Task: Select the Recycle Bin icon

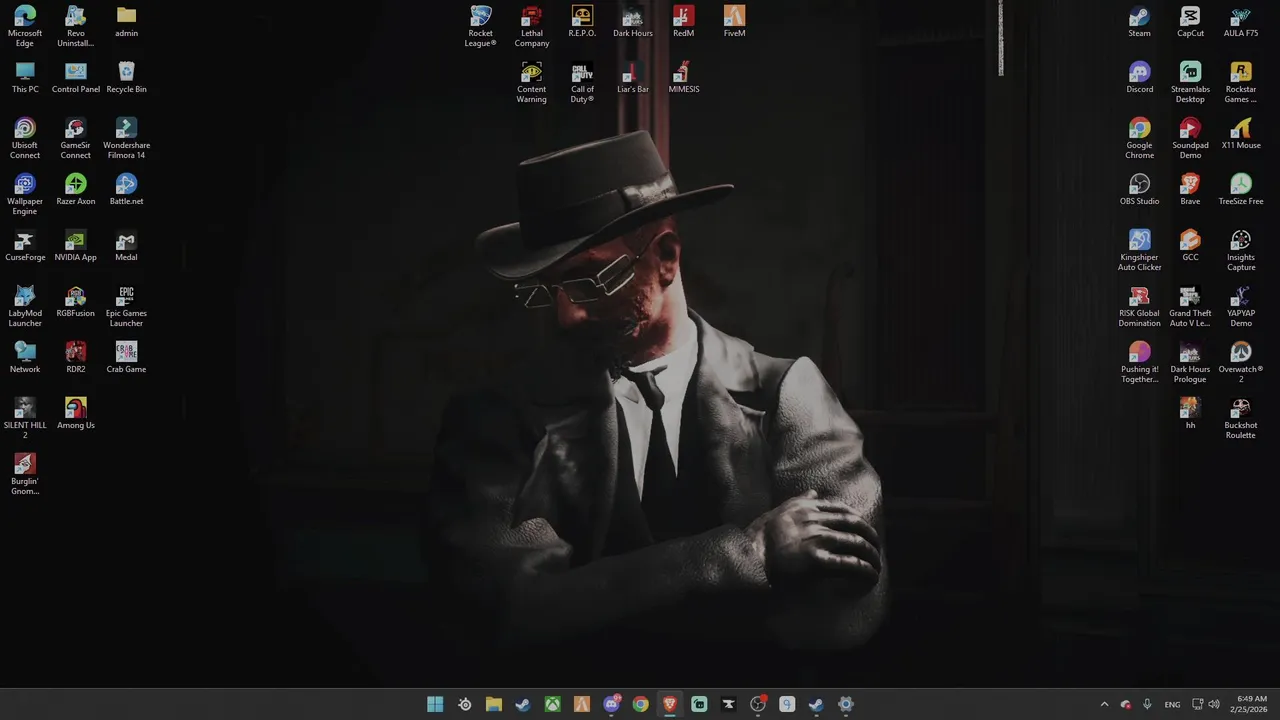Action: point(126,77)
